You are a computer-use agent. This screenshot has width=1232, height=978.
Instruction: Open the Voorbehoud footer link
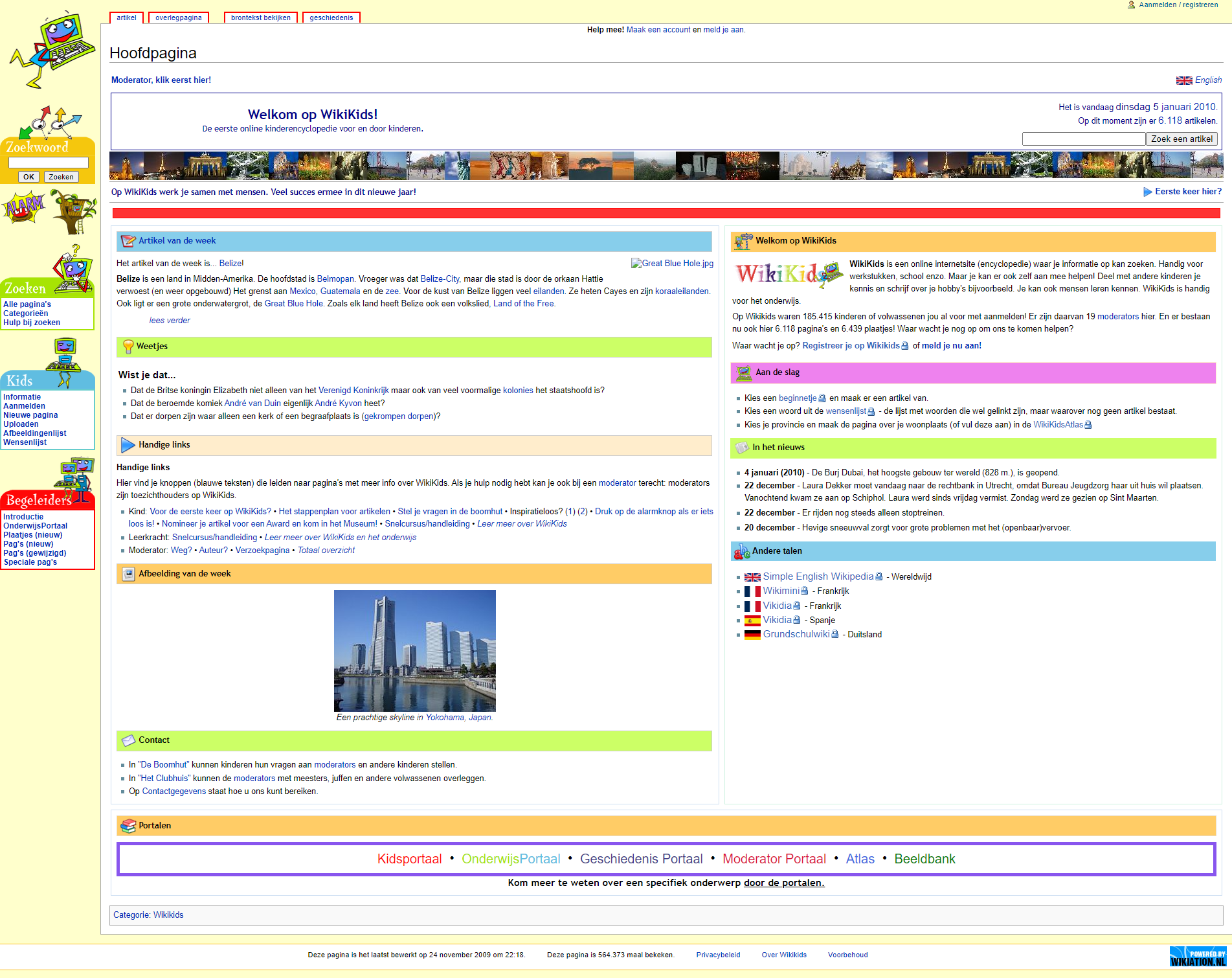[847, 955]
